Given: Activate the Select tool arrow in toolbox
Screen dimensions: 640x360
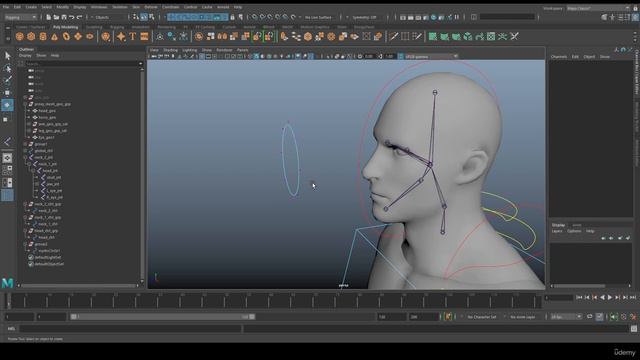Looking at the screenshot, I should (7, 56).
